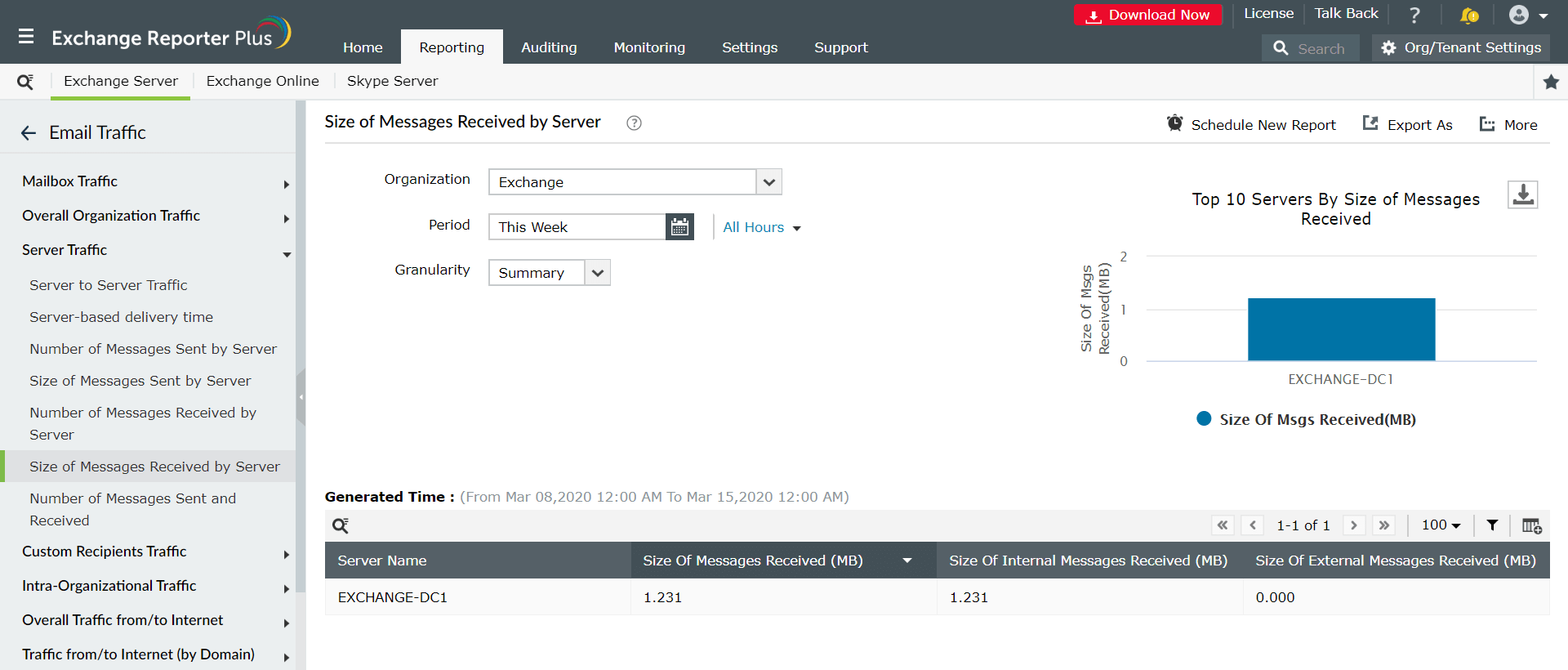Go to previous page of results

tap(1253, 525)
